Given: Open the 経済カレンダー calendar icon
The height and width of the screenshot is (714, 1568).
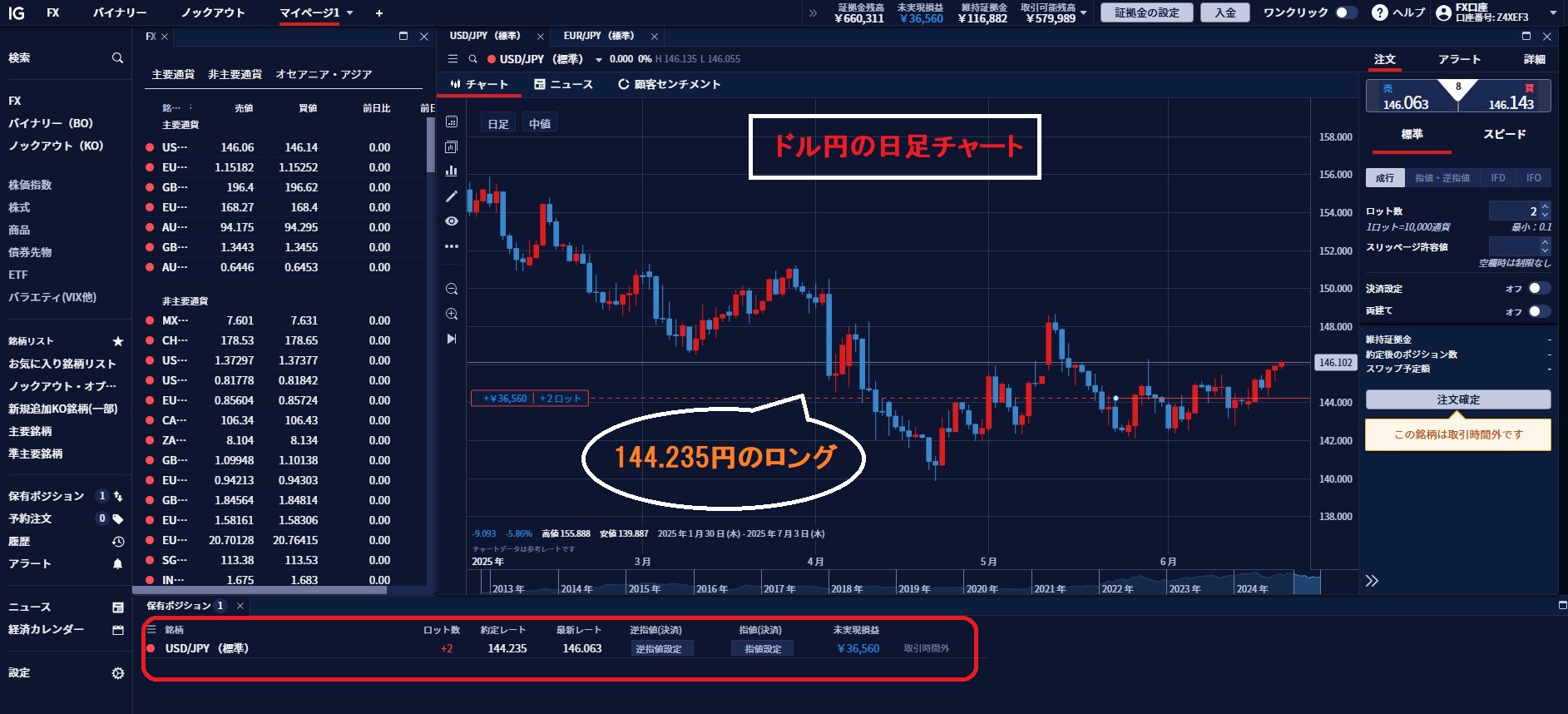Looking at the screenshot, I should [118, 630].
